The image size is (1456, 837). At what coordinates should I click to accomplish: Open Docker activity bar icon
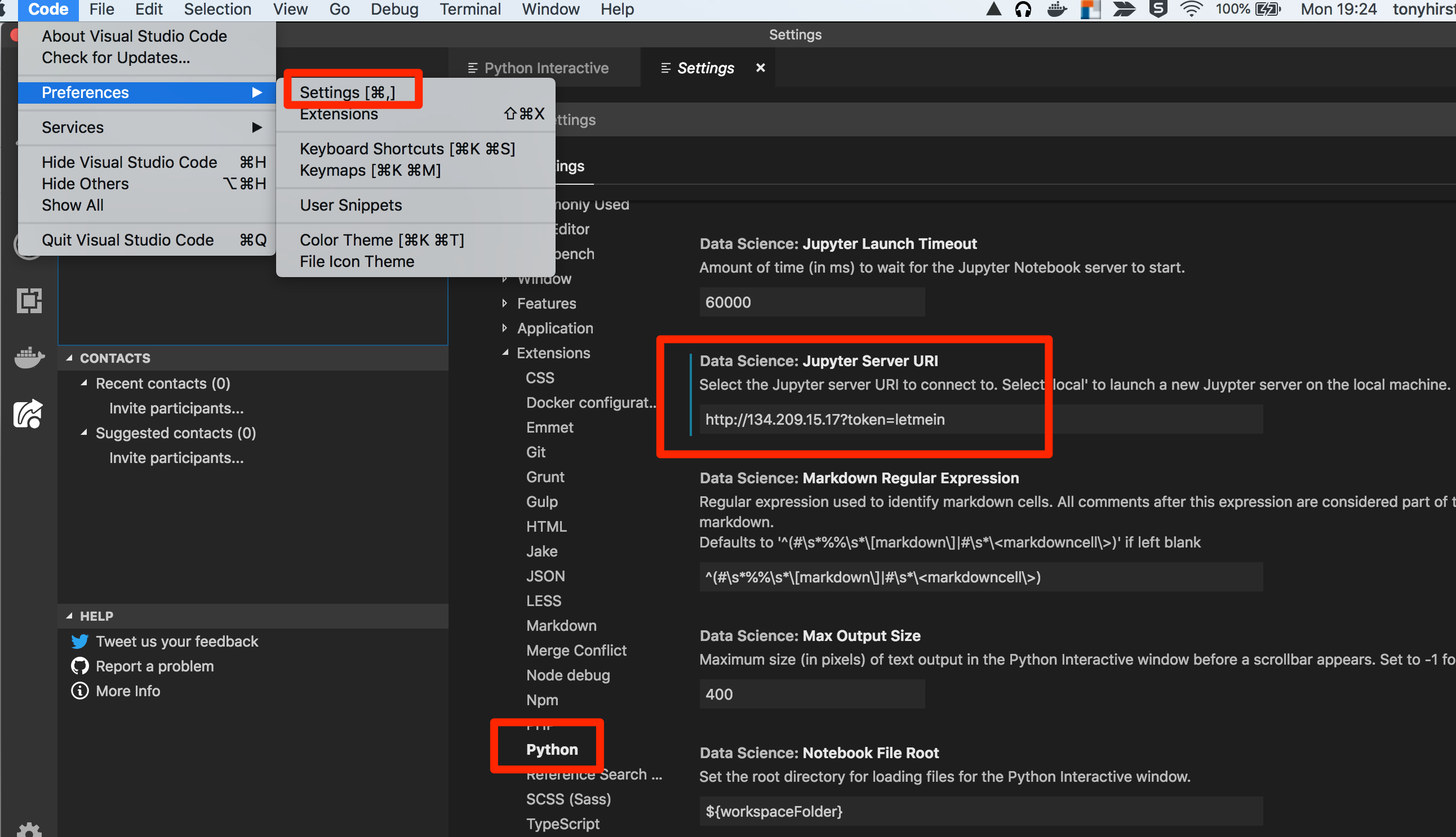[x=29, y=358]
